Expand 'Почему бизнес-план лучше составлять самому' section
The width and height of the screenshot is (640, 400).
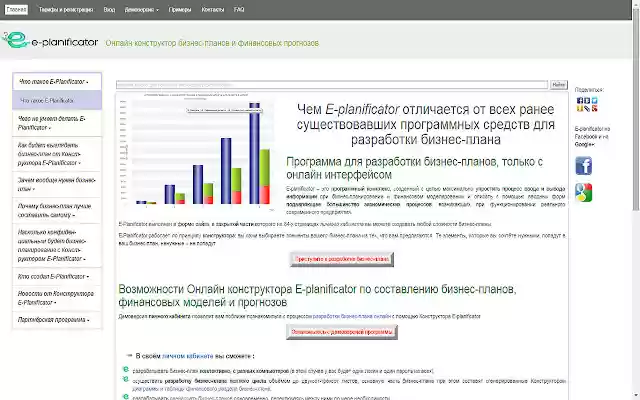pyautogui.click(x=57, y=211)
